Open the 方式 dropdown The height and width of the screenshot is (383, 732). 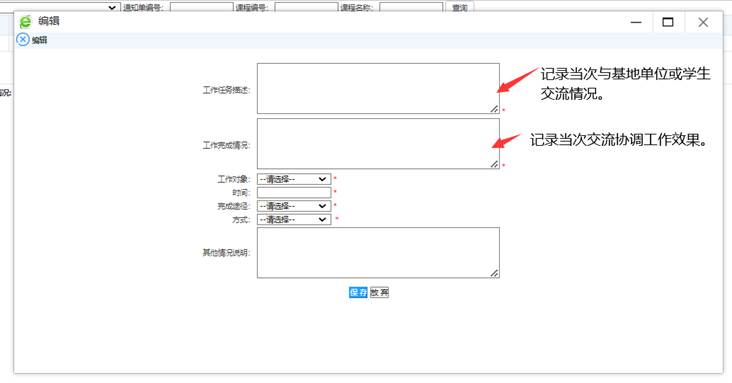(x=294, y=220)
